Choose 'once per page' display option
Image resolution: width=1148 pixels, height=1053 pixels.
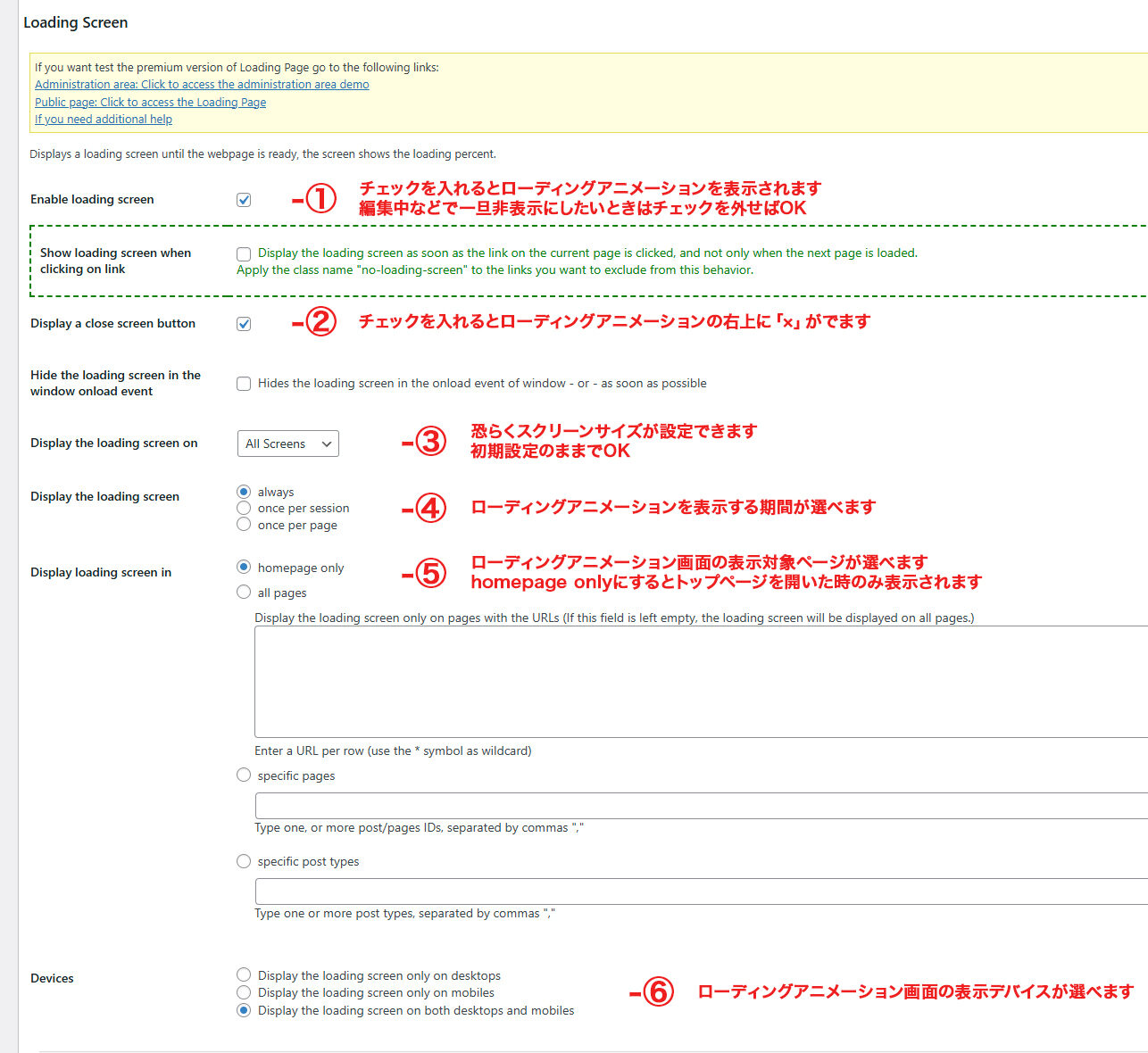[x=244, y=525]
